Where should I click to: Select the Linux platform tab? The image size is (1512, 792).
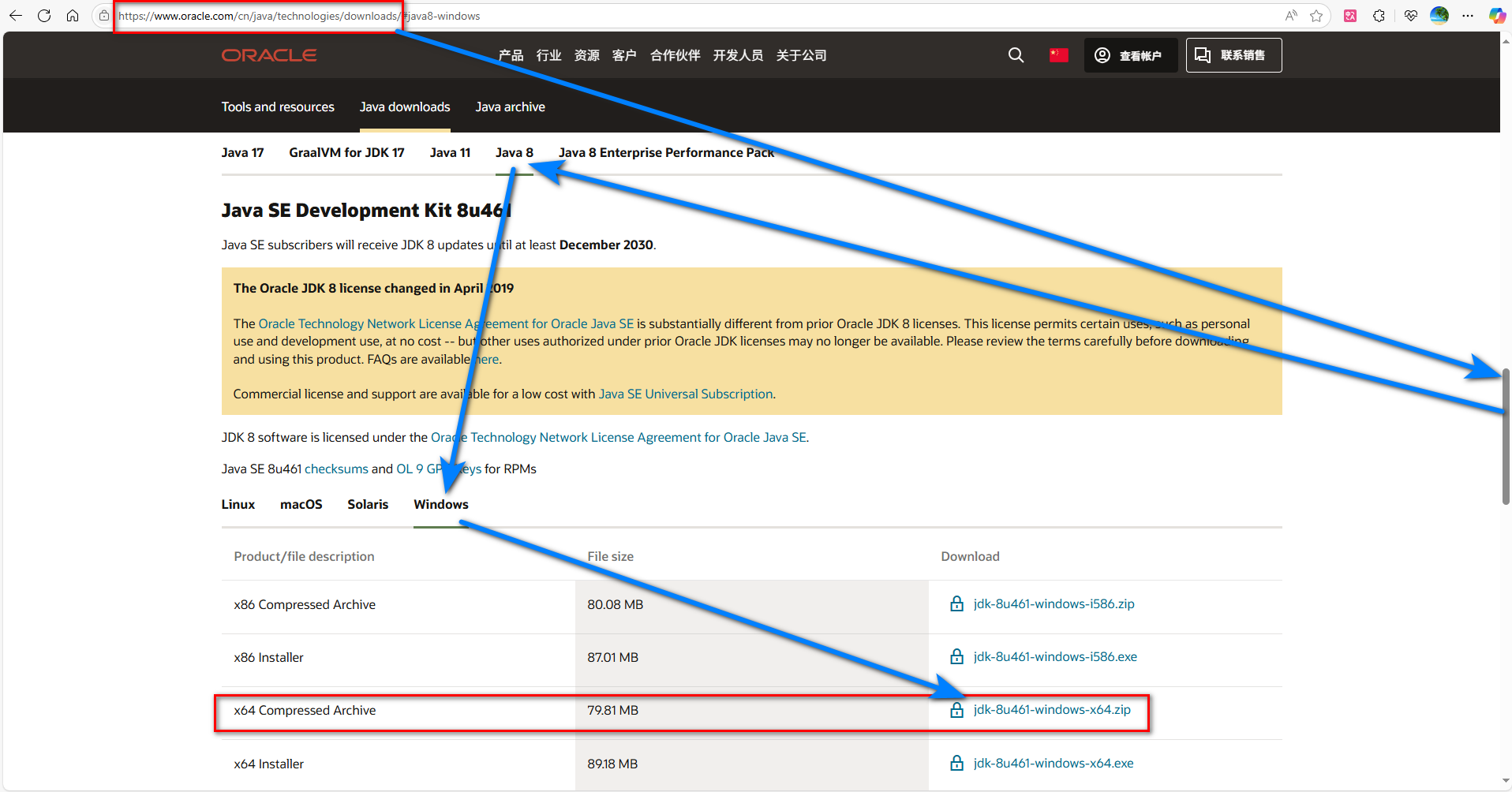click(x=238, y=504)
